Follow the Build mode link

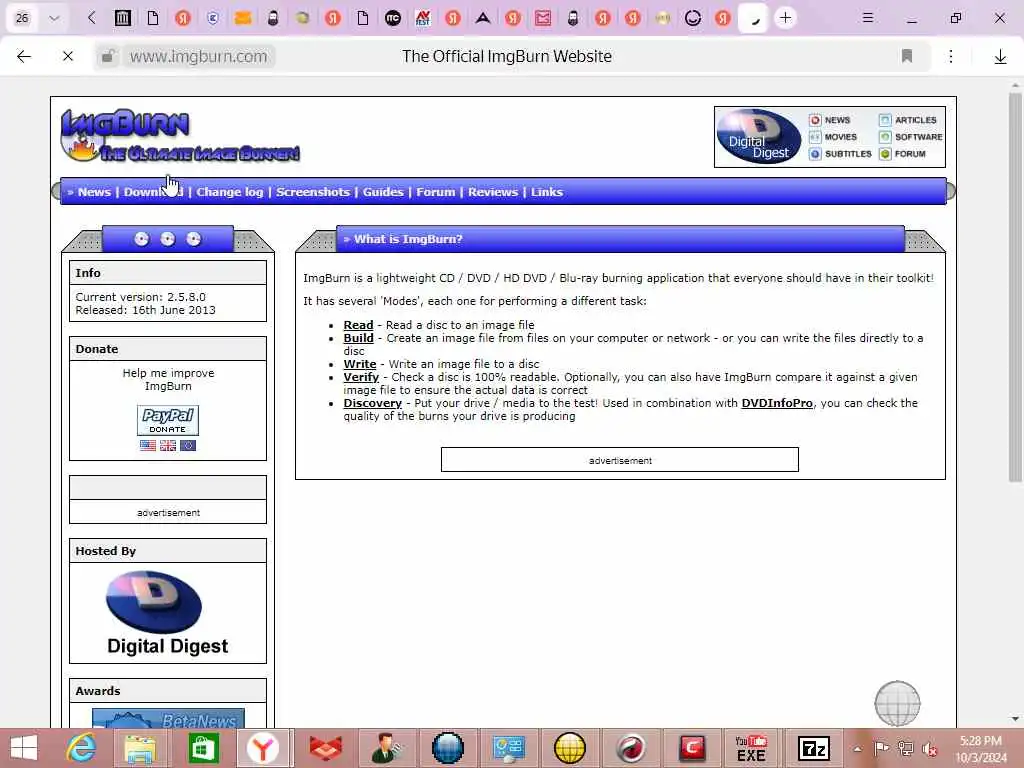tap(359, 338)
